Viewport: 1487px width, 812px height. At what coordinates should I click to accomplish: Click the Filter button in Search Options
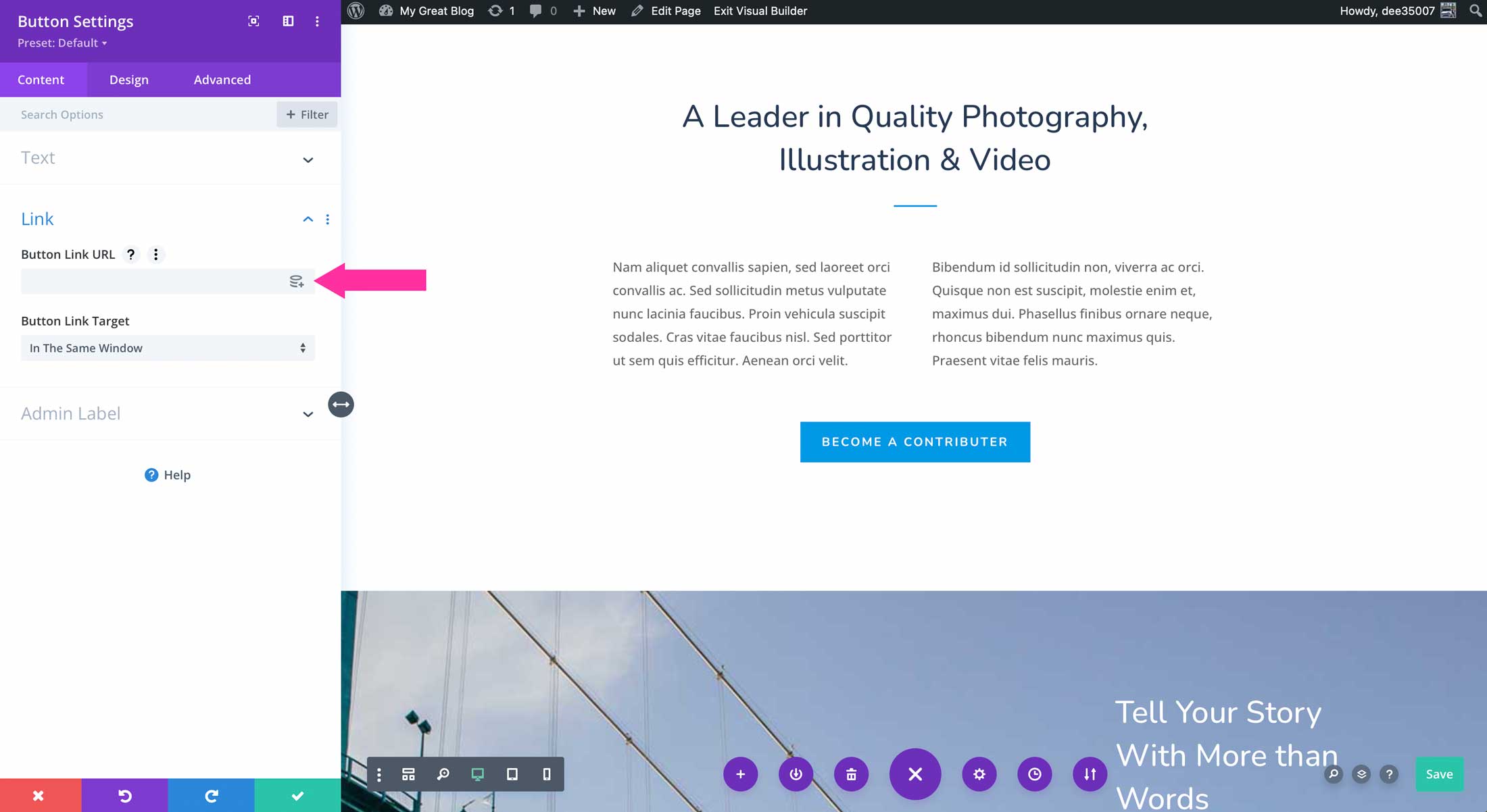click(307, 114)
